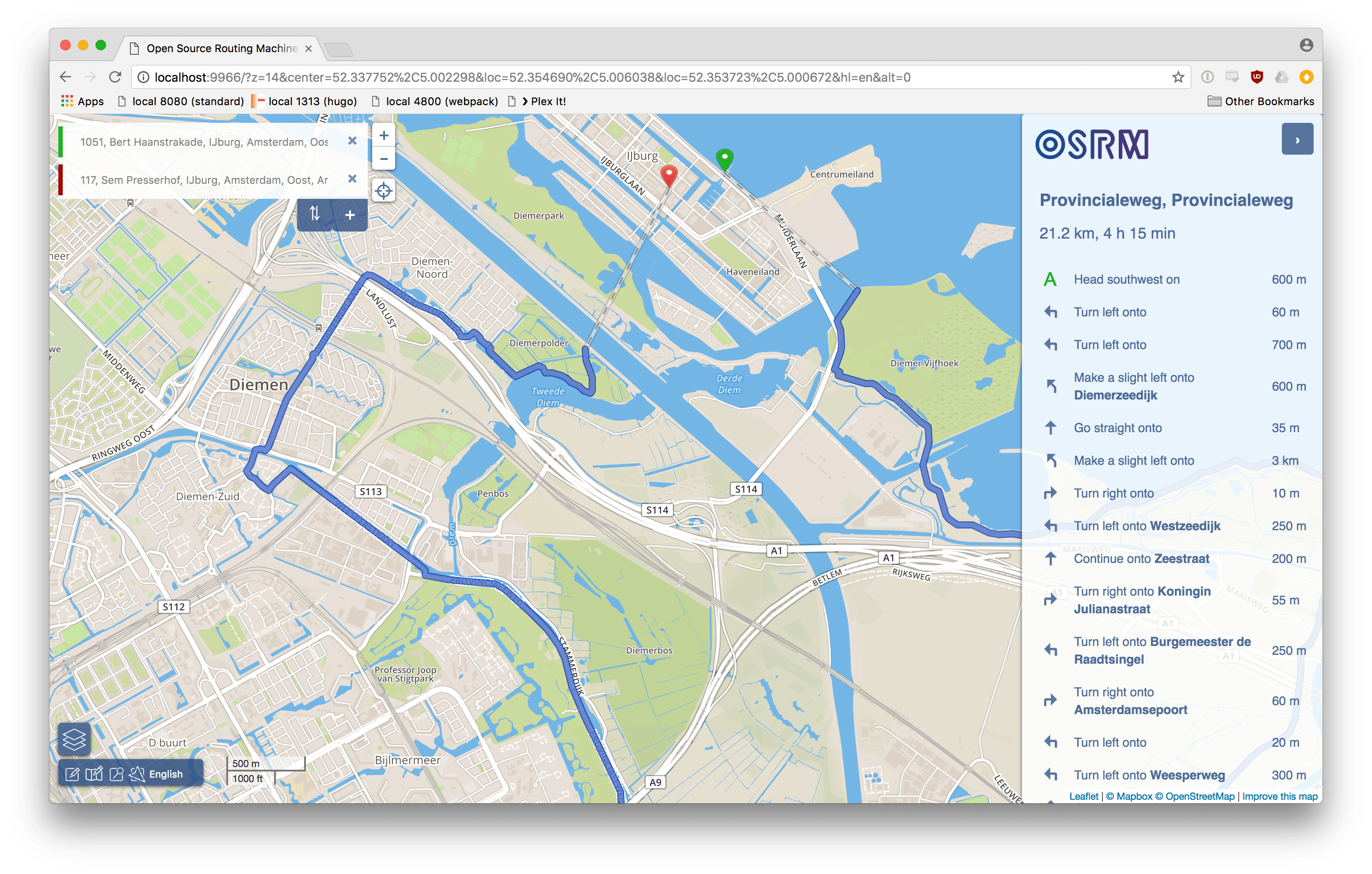Viewport: 1372px width, 874px height.
Task: Click the locate-me crosshair icon
Action: (384, 191)
